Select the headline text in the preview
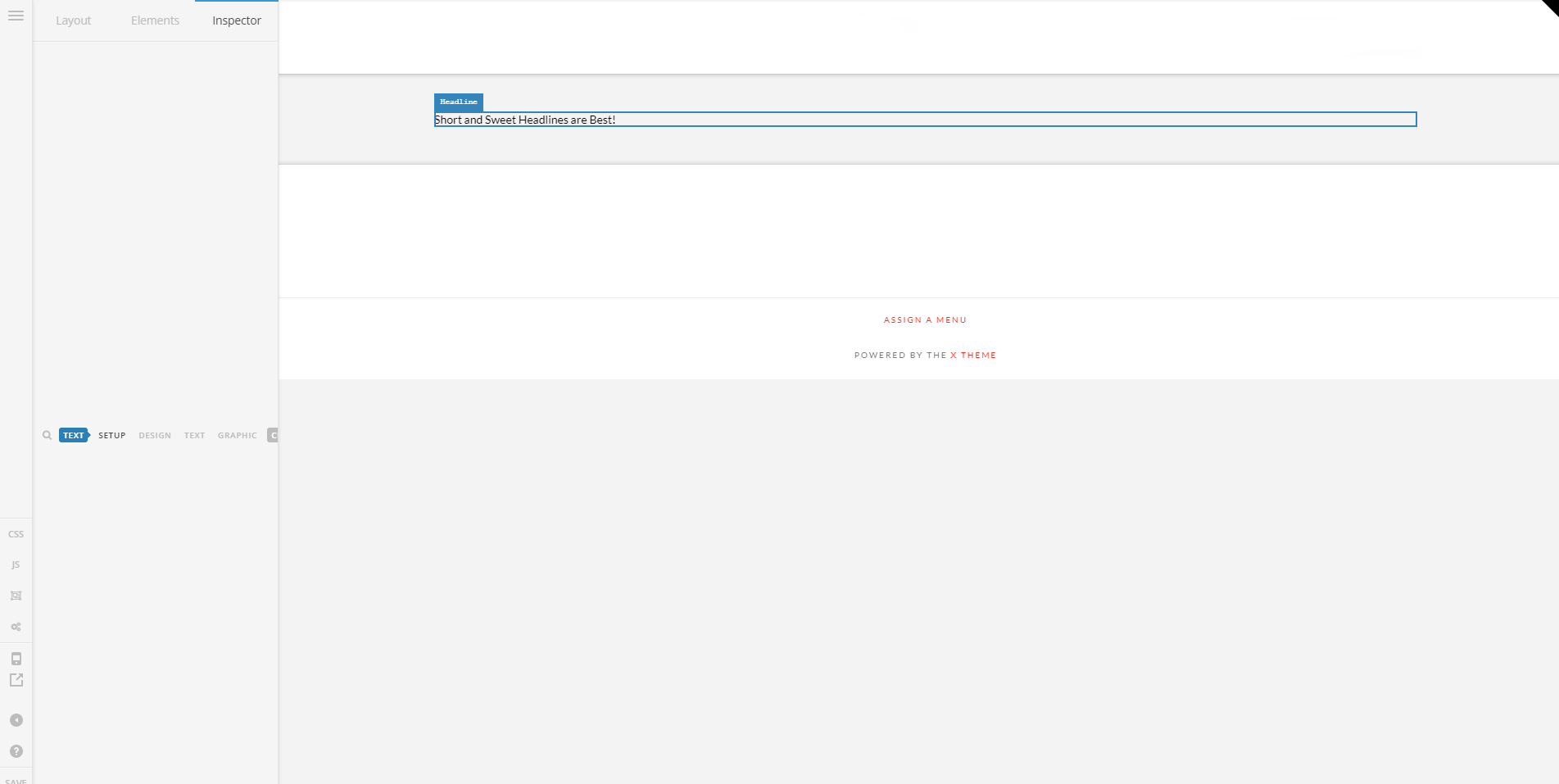The image size is (1559, 784). pos(525,120)
